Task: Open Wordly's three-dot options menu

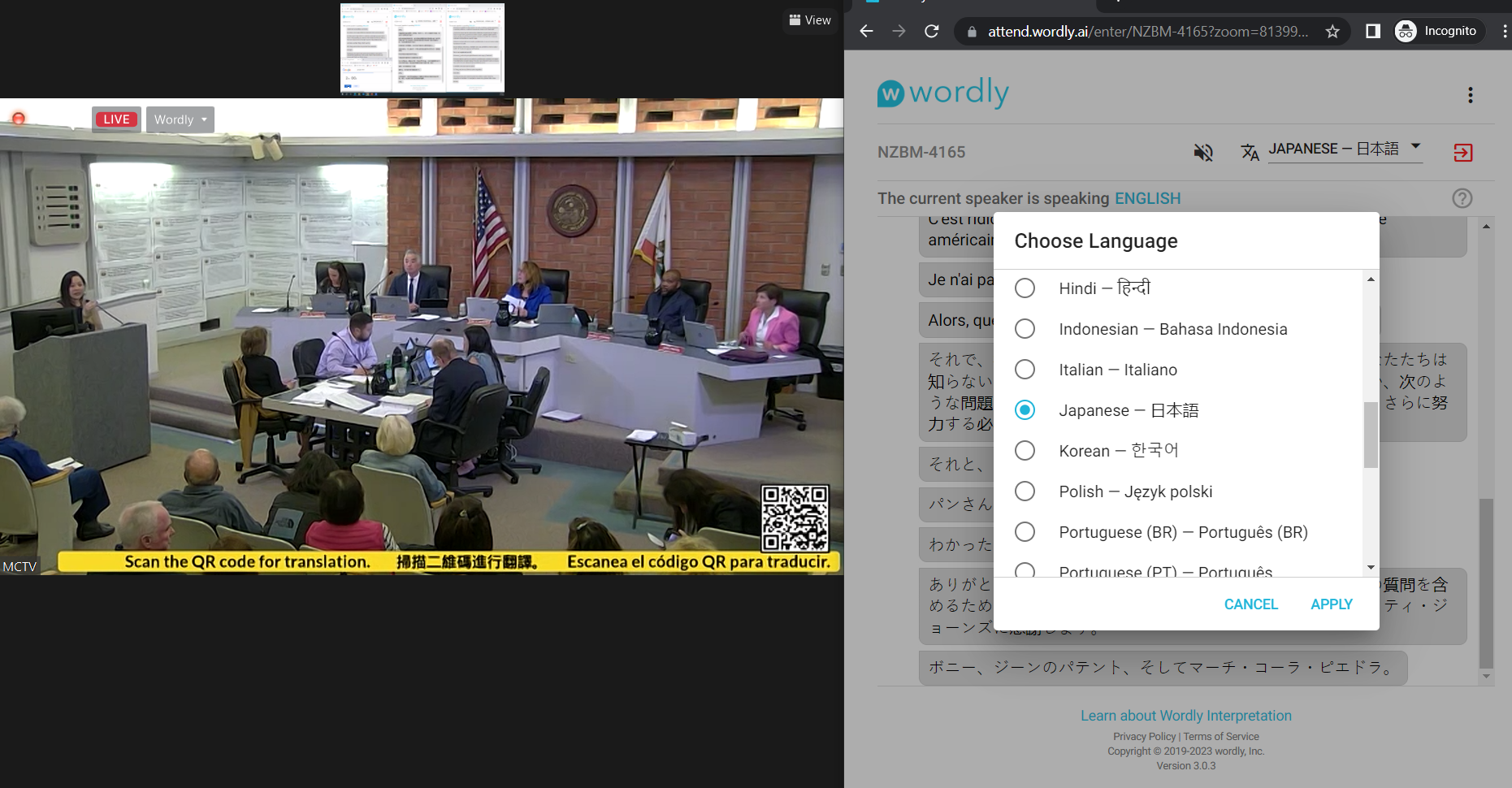Action: coord(1471,95)
